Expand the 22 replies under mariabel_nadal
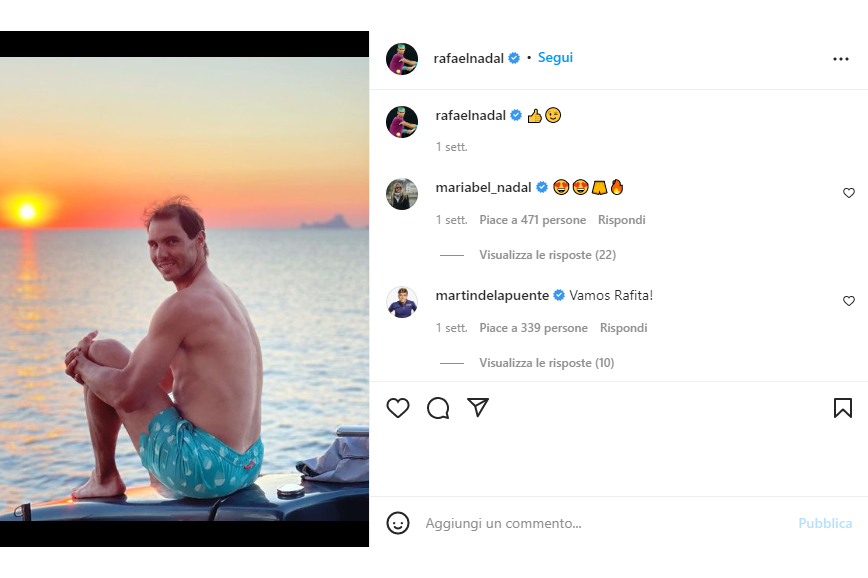The height and width of the screenshot is (578, 868). tap(547, 255)
